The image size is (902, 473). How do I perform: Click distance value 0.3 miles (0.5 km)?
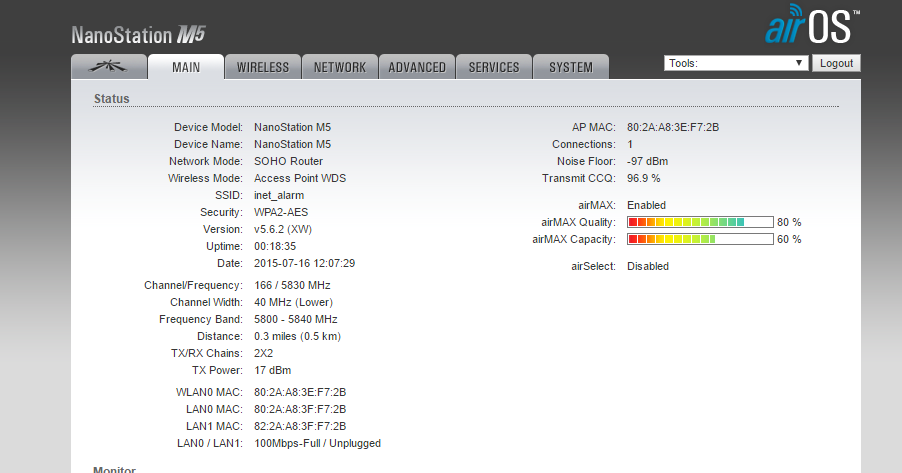click(x=297, y=337)
